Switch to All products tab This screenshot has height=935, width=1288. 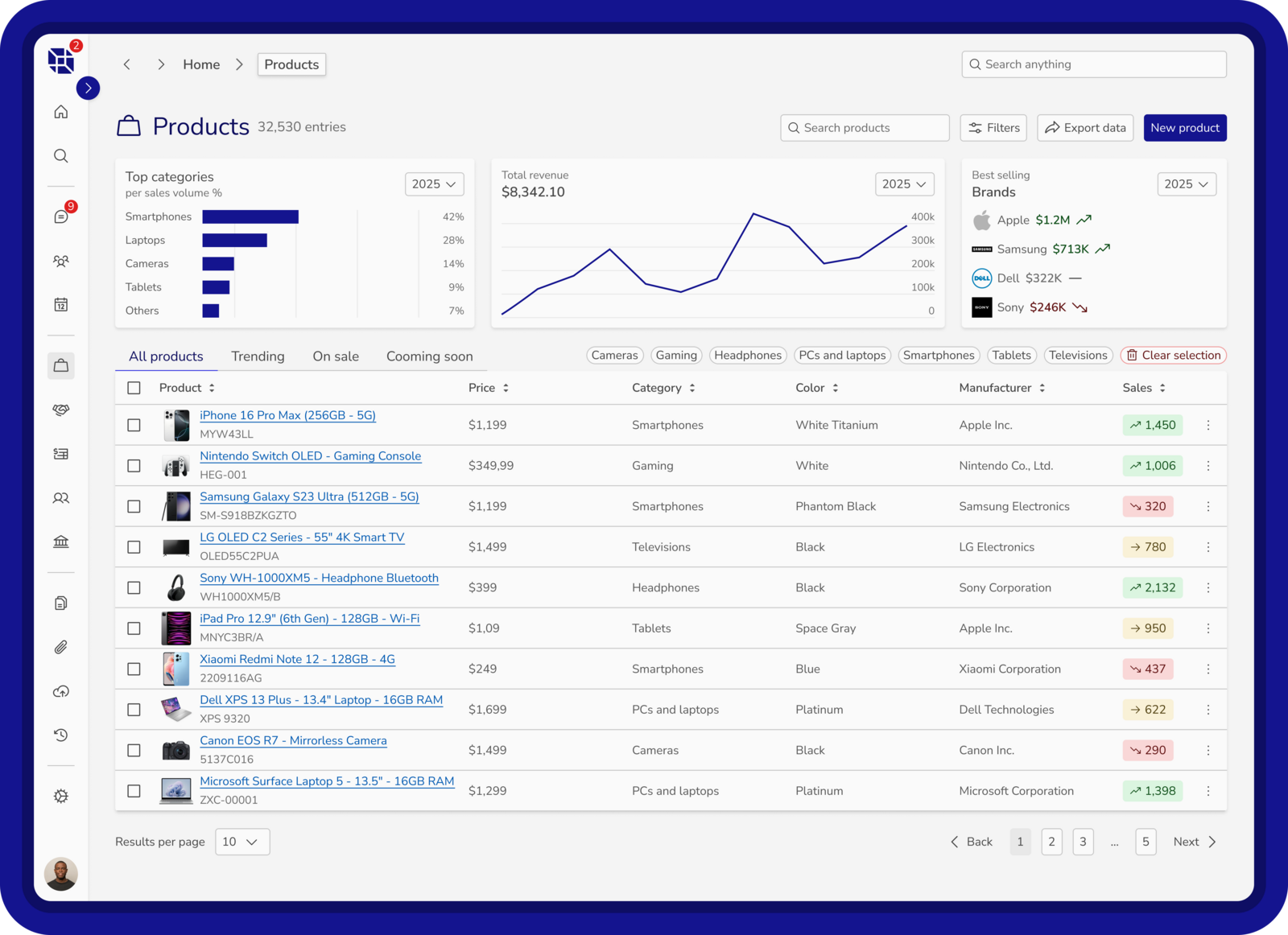click(166, 356)
